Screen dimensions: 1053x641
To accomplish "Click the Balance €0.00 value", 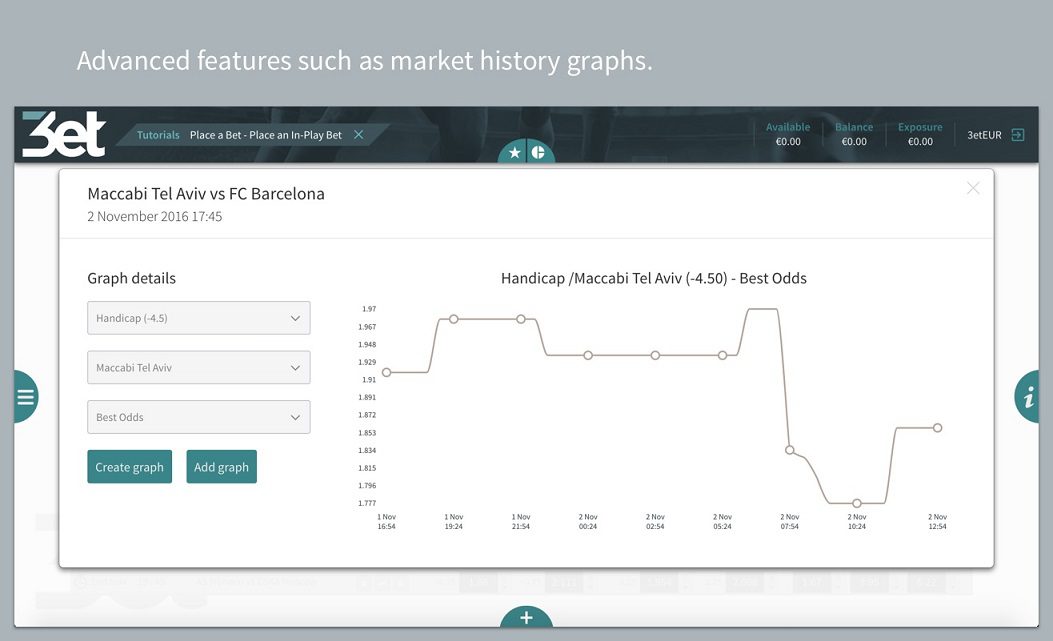I will coord(854,142).
